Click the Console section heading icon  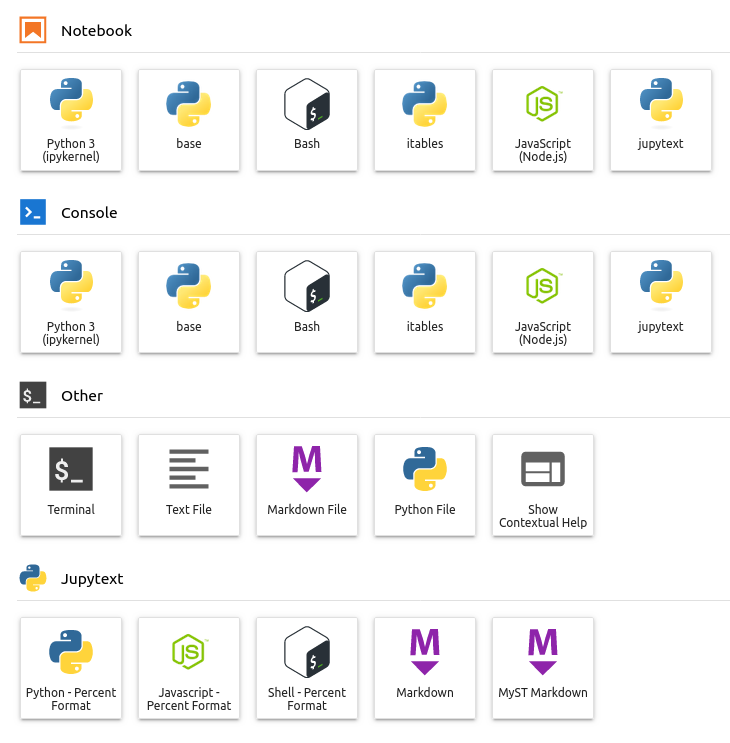pos(33,212)
